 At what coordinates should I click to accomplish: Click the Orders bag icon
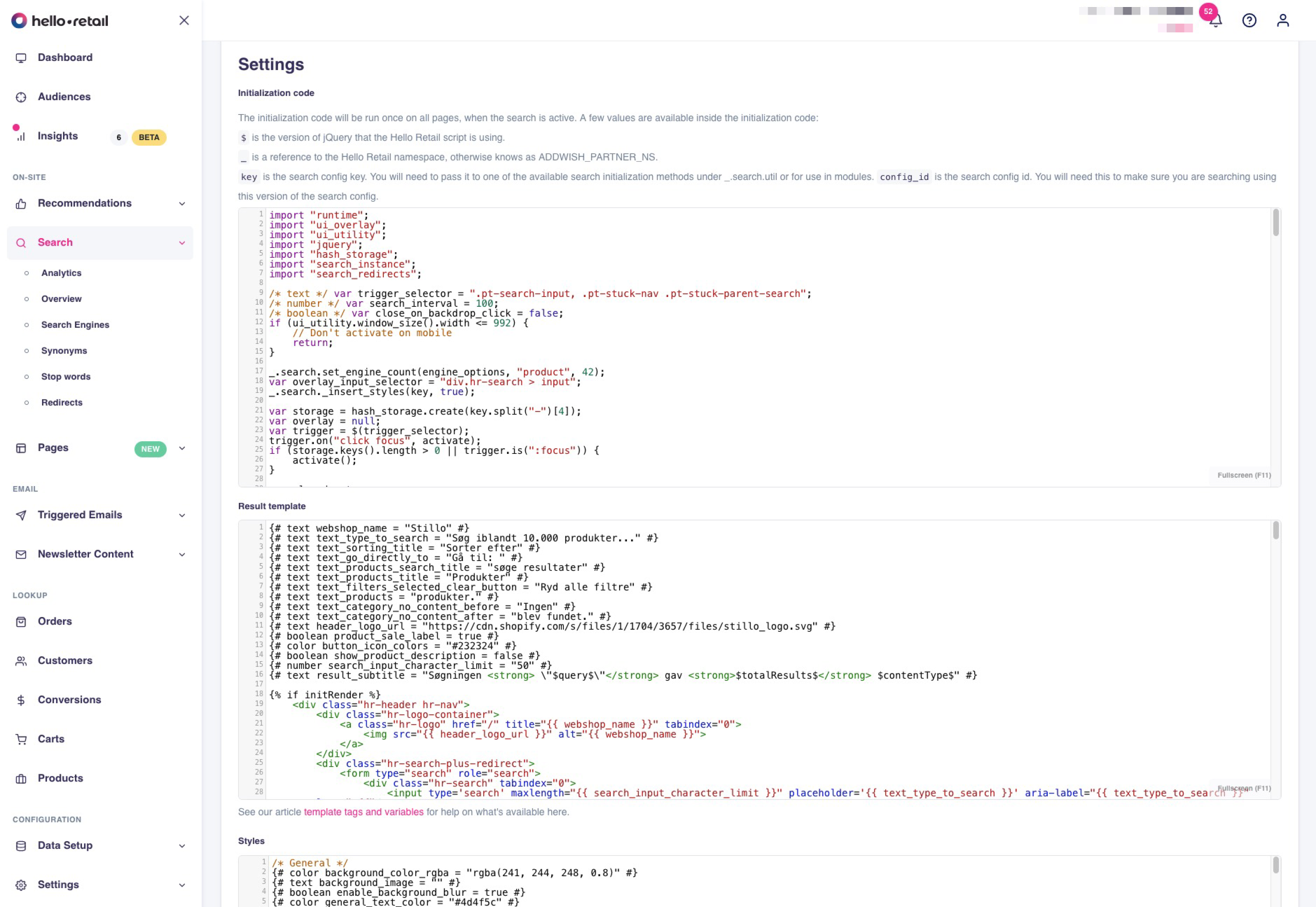click(21, 622)
